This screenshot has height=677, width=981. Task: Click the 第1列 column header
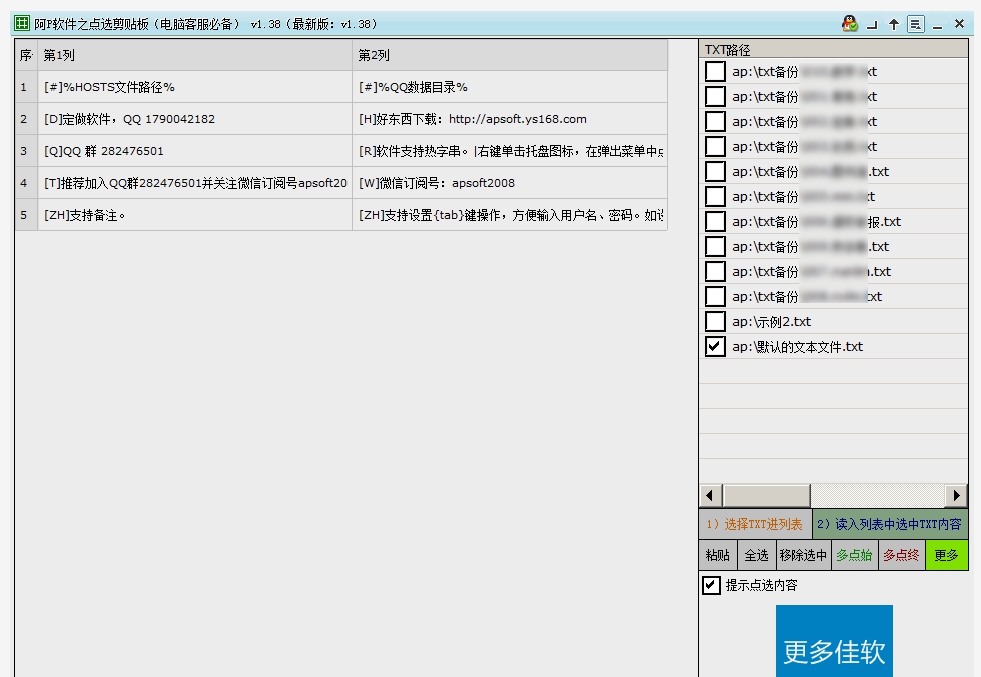tap(195, 55)
